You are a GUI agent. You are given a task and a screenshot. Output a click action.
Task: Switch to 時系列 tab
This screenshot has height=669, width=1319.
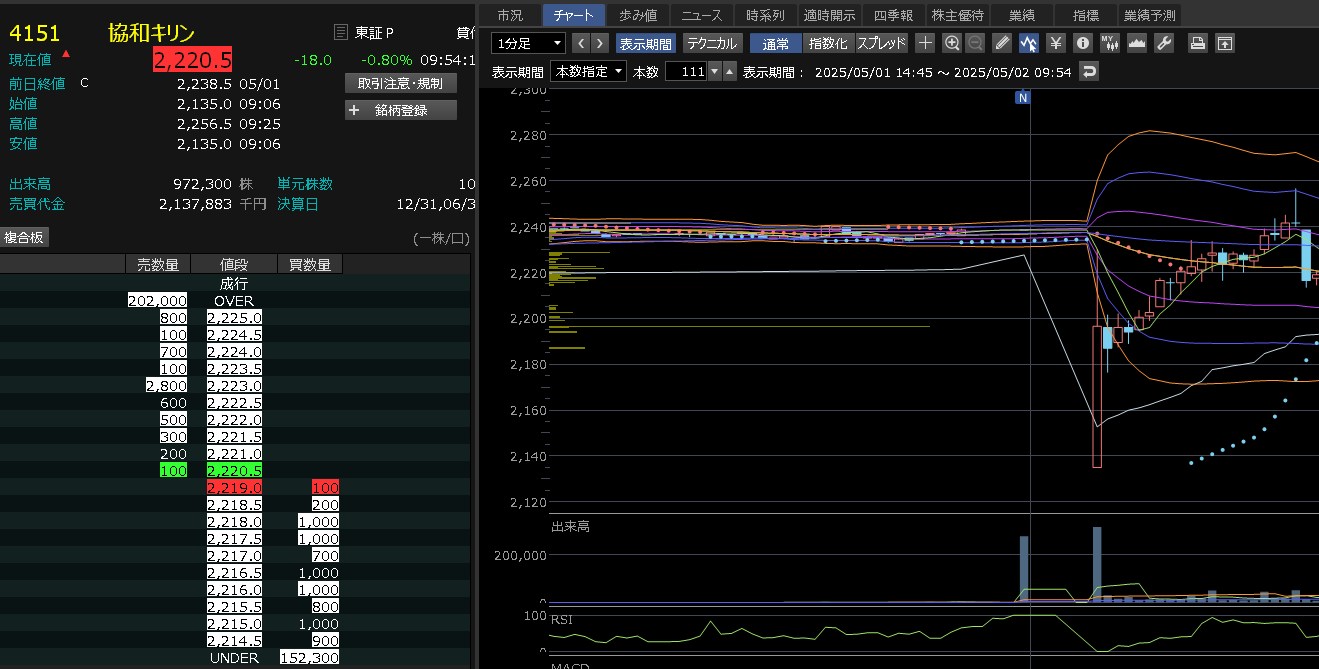[x=766, y=15]
